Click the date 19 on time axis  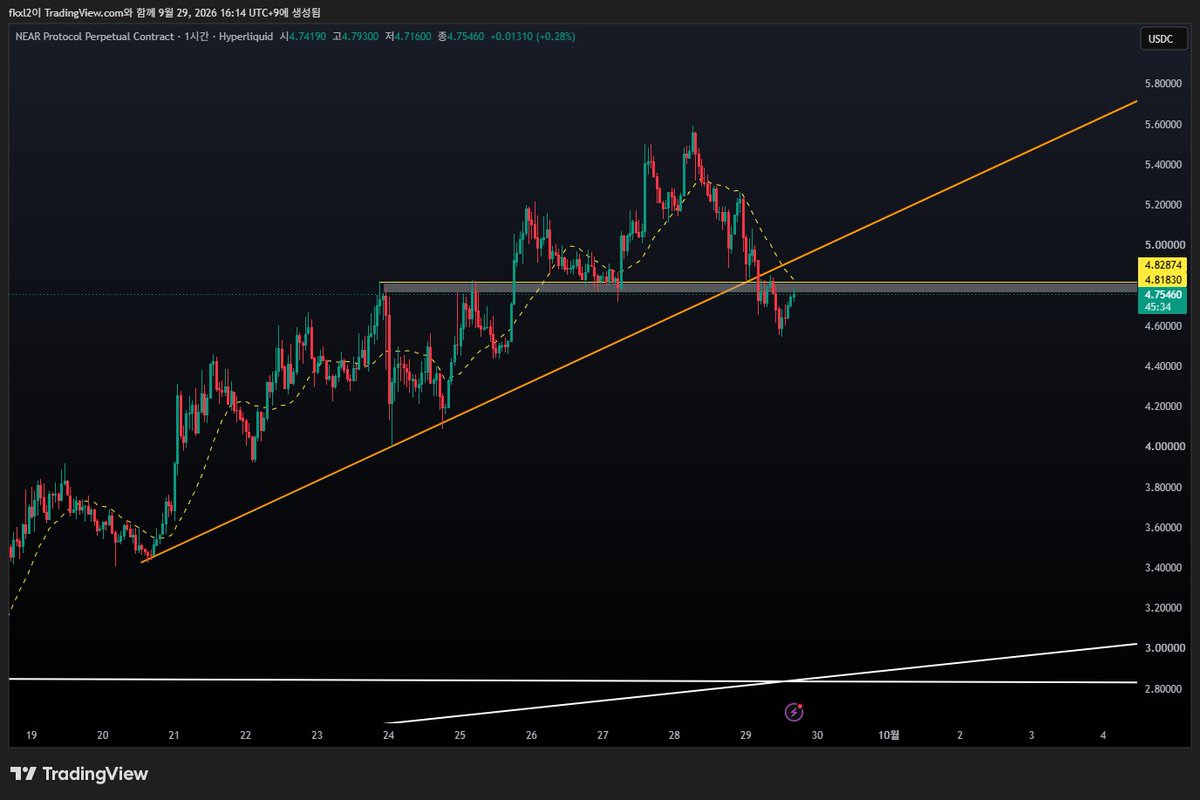31,735
